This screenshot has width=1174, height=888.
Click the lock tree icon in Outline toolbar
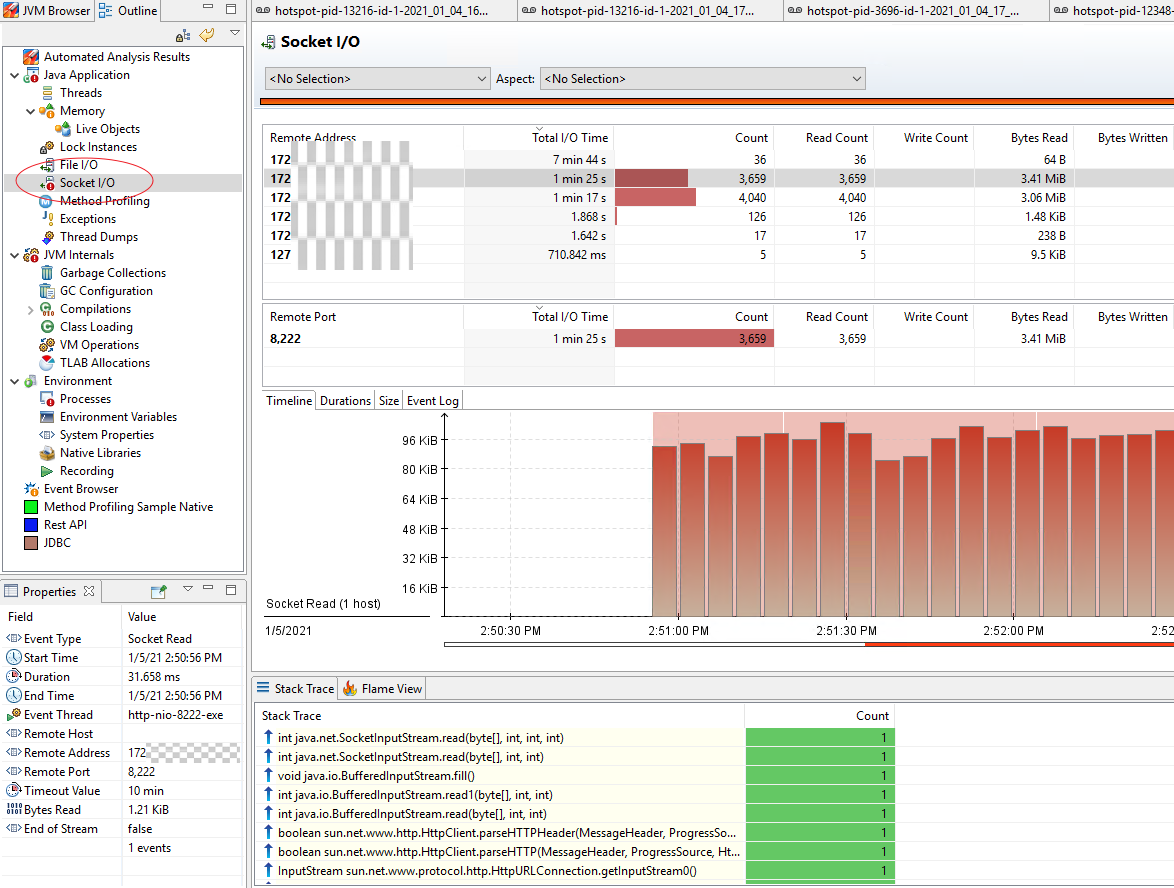[182, 35]
